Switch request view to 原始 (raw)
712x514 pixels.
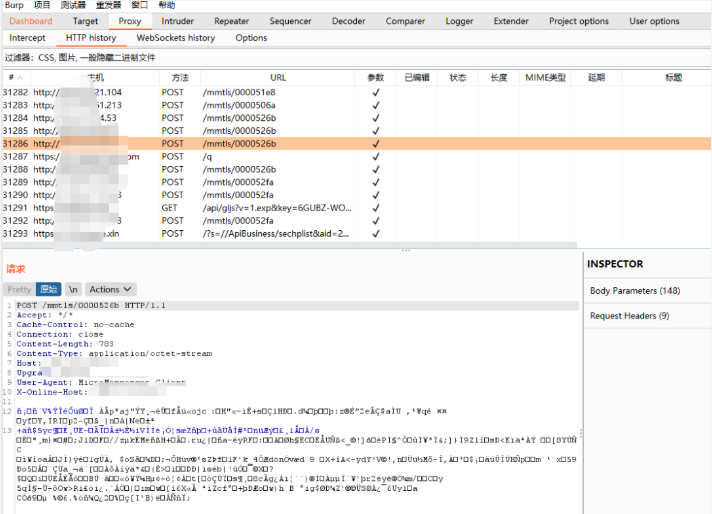[48, 289]
